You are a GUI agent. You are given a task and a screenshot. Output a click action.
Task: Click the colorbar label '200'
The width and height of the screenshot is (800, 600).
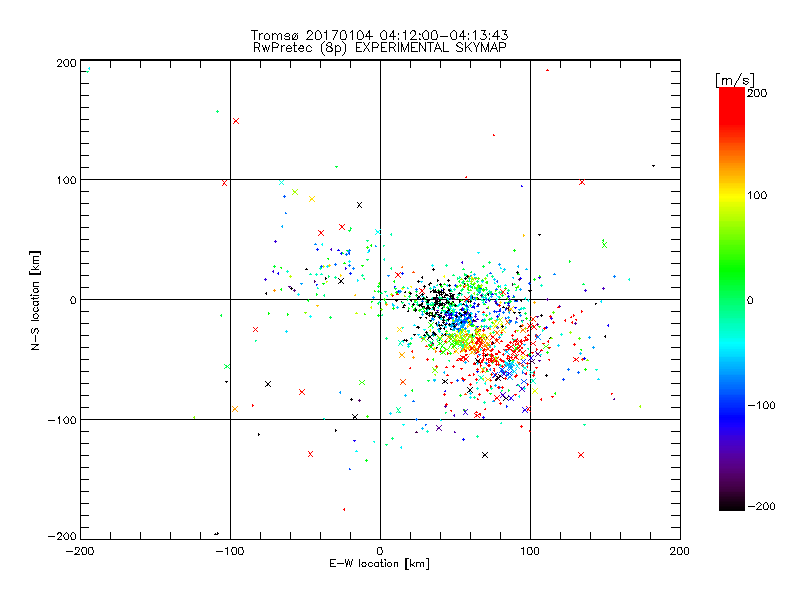757,93
